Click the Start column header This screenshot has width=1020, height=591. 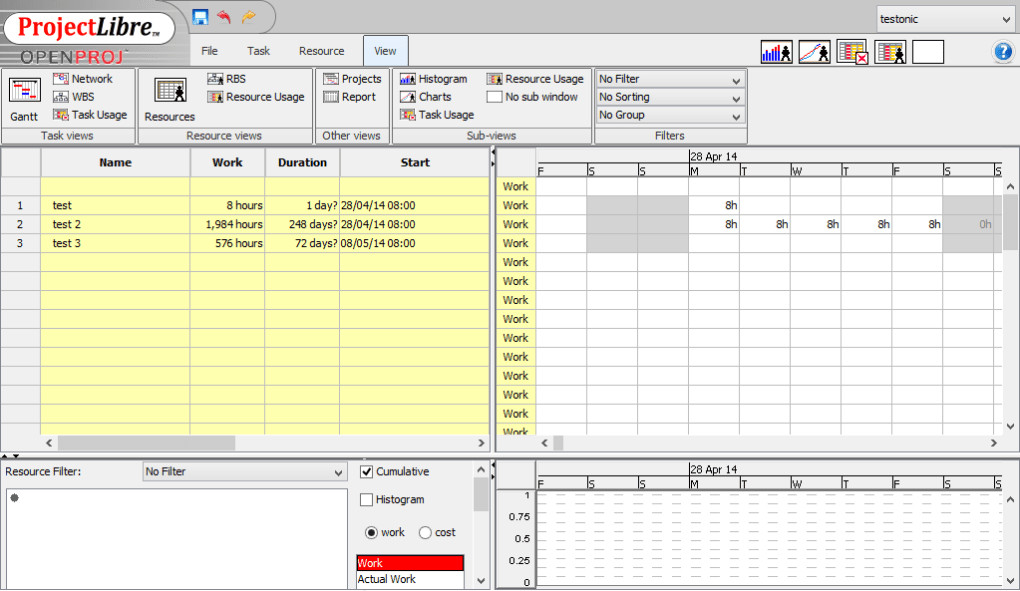pyautogui.click(x=414, y=163)
